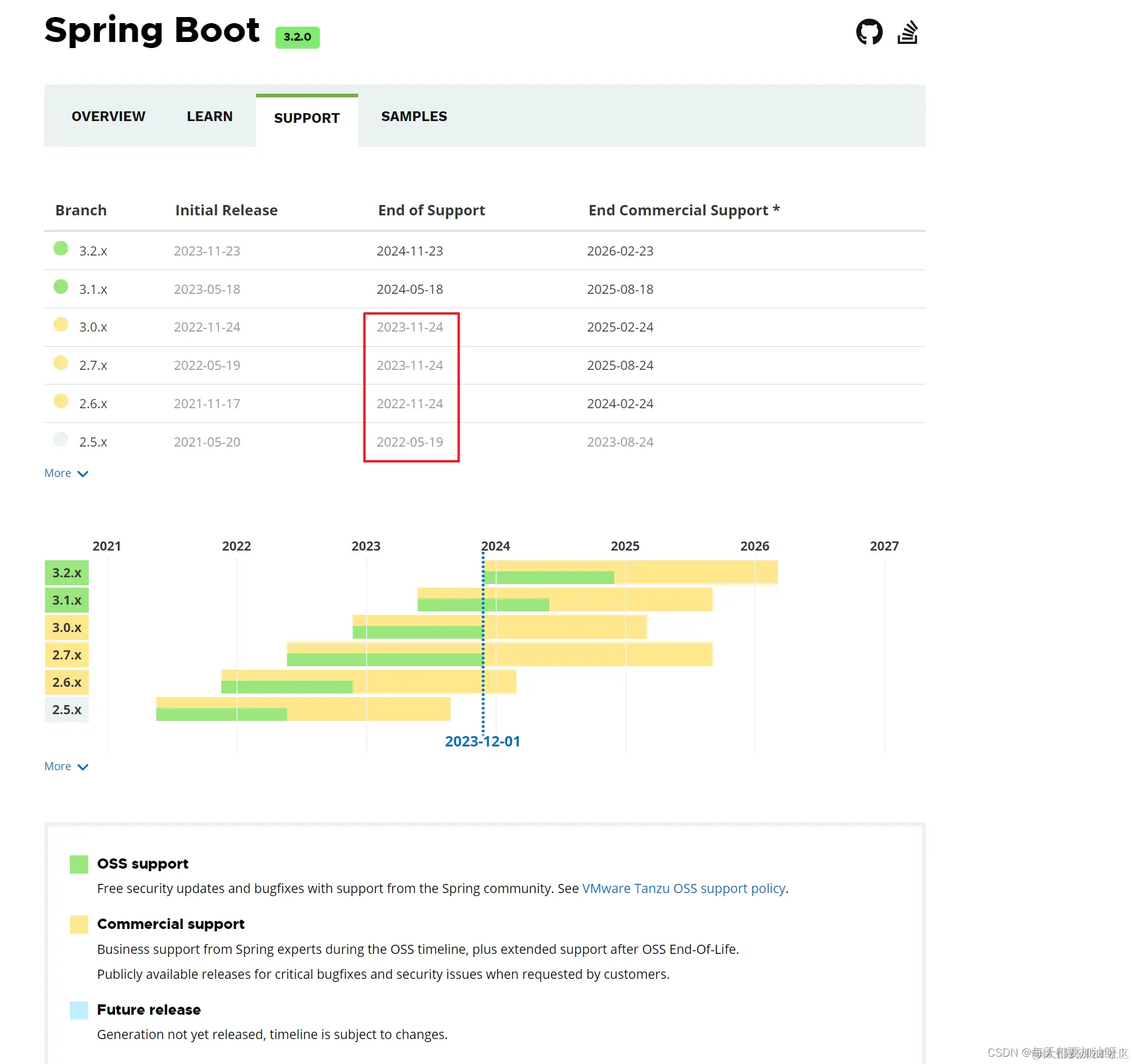Image resolution: width=1133 pixels, height=1064 pixels.
Task: Select the 2023-08-24 commercial support date
Action: click(x=620, y=442)
